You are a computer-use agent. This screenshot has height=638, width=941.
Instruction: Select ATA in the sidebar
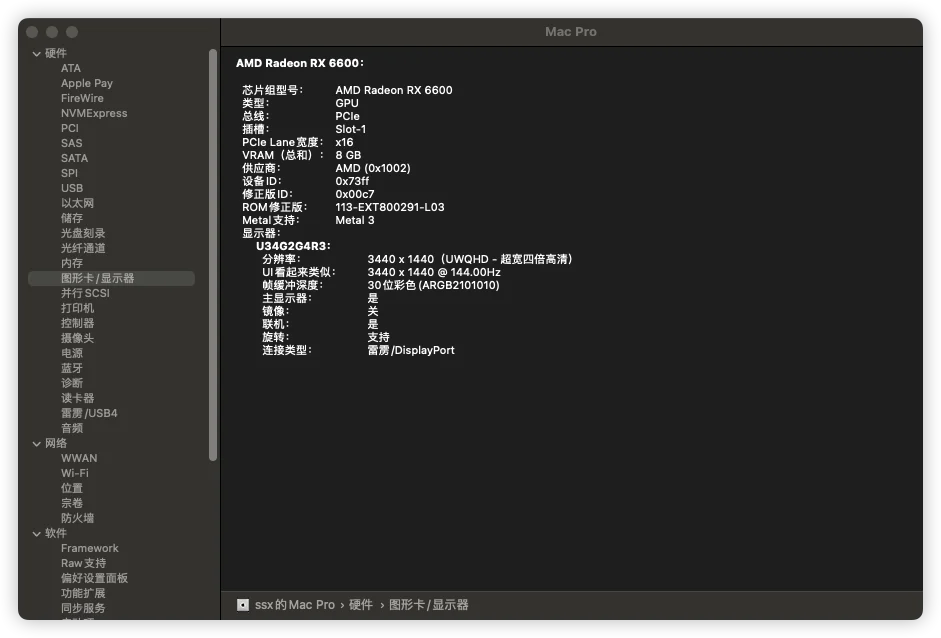(x=71, y=68)
